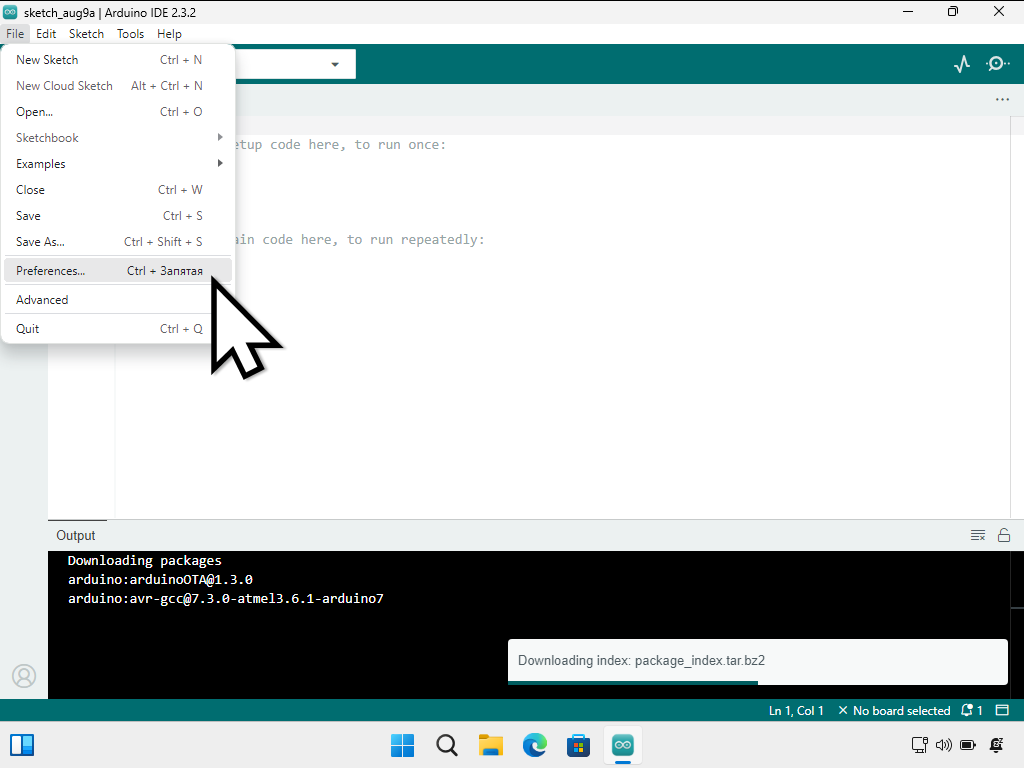Select Open... in the File menu

(118, 112)
